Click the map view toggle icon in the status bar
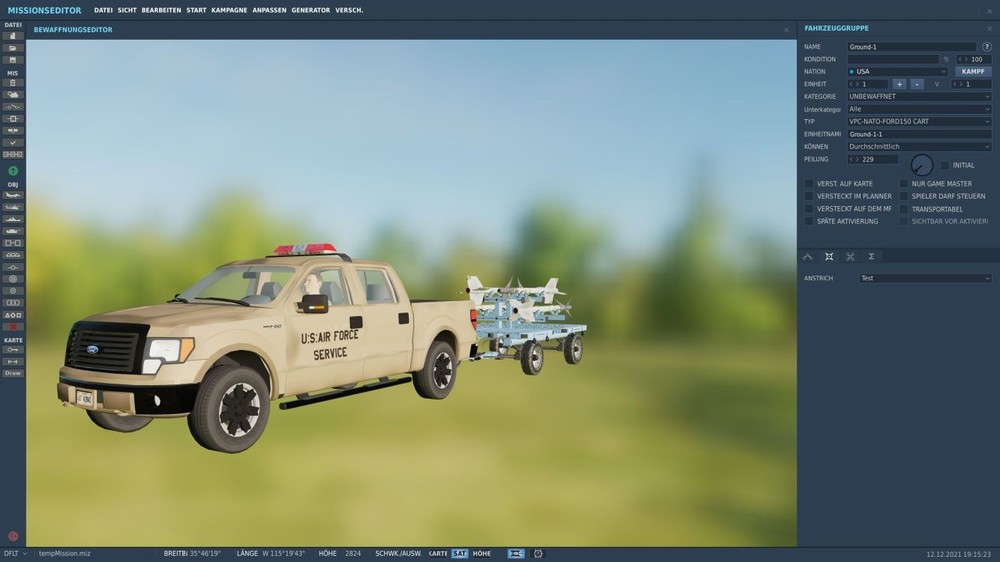Screen dimensions: 1000x562 coord(515,554)
